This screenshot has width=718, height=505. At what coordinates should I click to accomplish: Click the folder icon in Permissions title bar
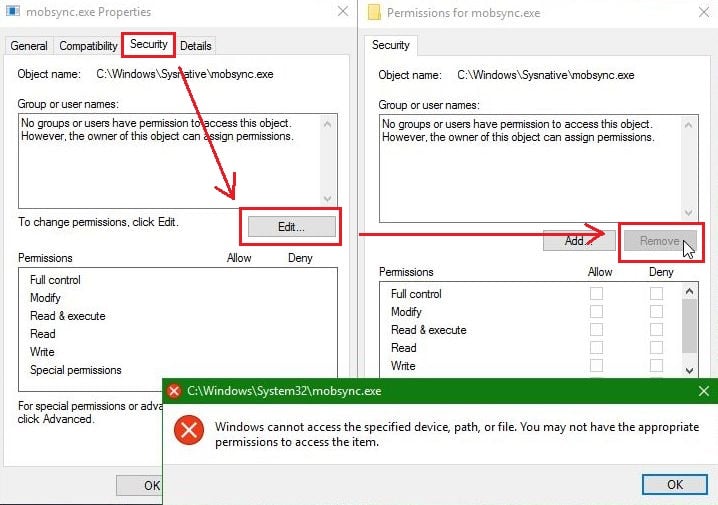click(x=374, y=12)
